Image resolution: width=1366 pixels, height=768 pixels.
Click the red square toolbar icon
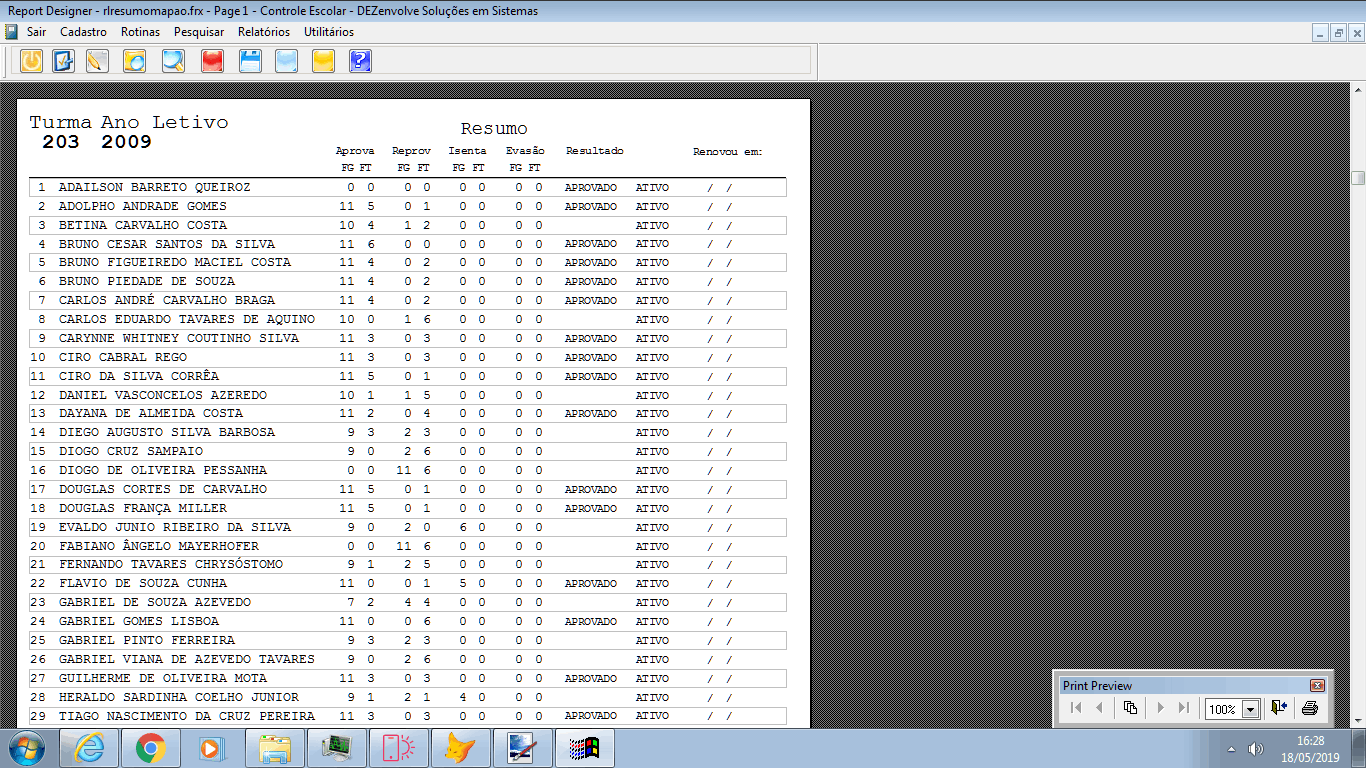[212, 61]
